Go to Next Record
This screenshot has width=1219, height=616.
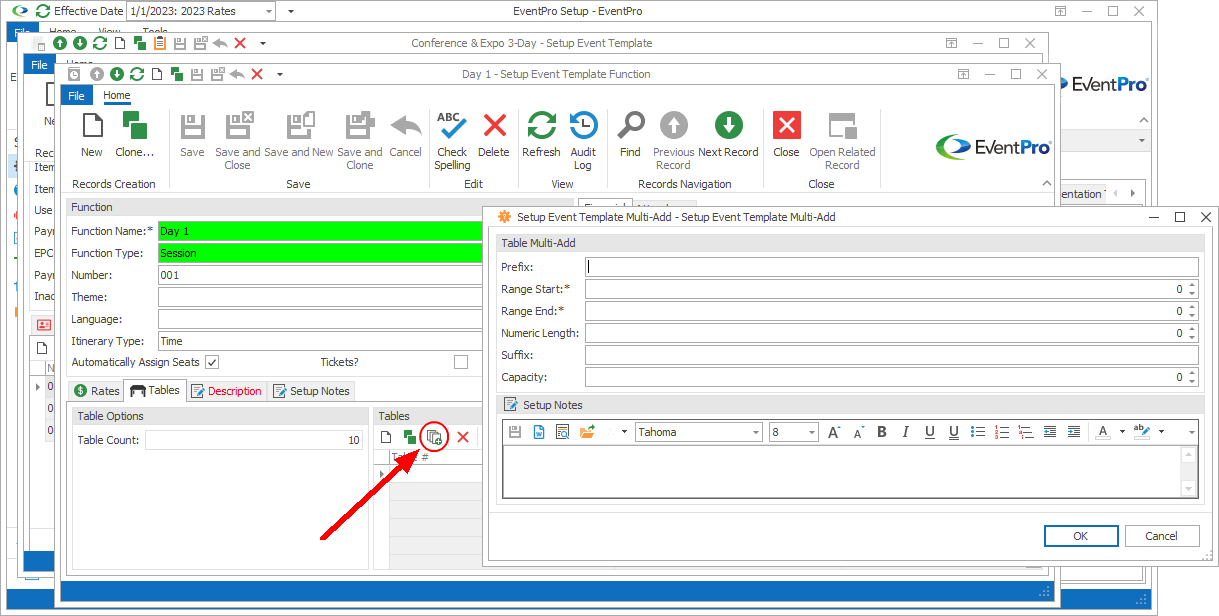tap(728, 135)
